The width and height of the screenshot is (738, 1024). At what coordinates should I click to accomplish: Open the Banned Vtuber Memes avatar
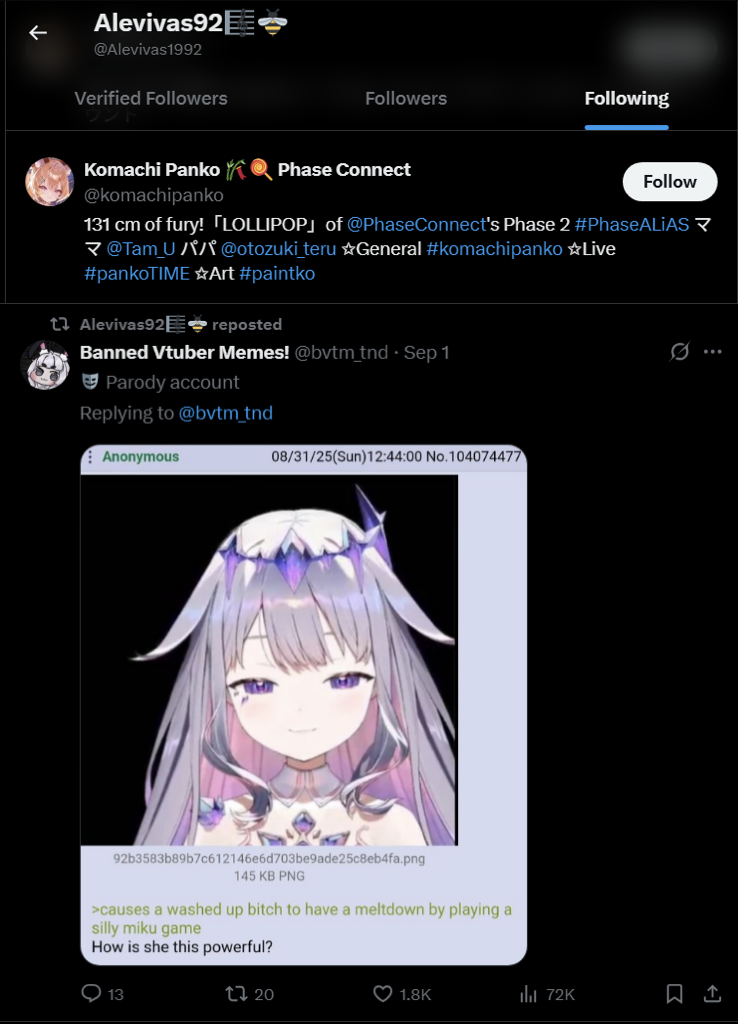pos(44,365)
